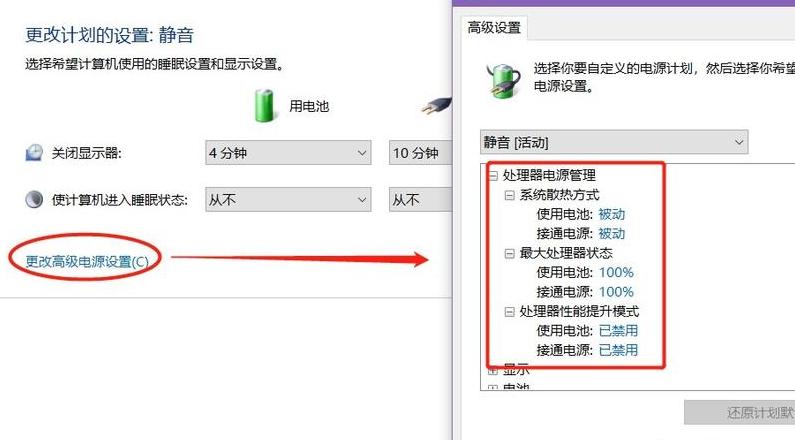Collapse the 最大处理器状态 node
This screenshot has width=795, height=440.
point(510,253)
